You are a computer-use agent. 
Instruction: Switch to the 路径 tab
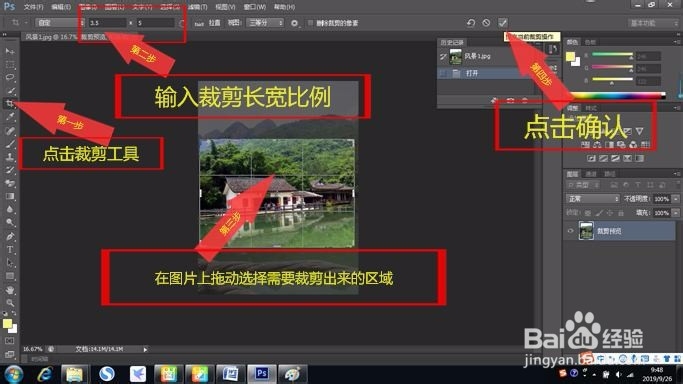point(610,174)
